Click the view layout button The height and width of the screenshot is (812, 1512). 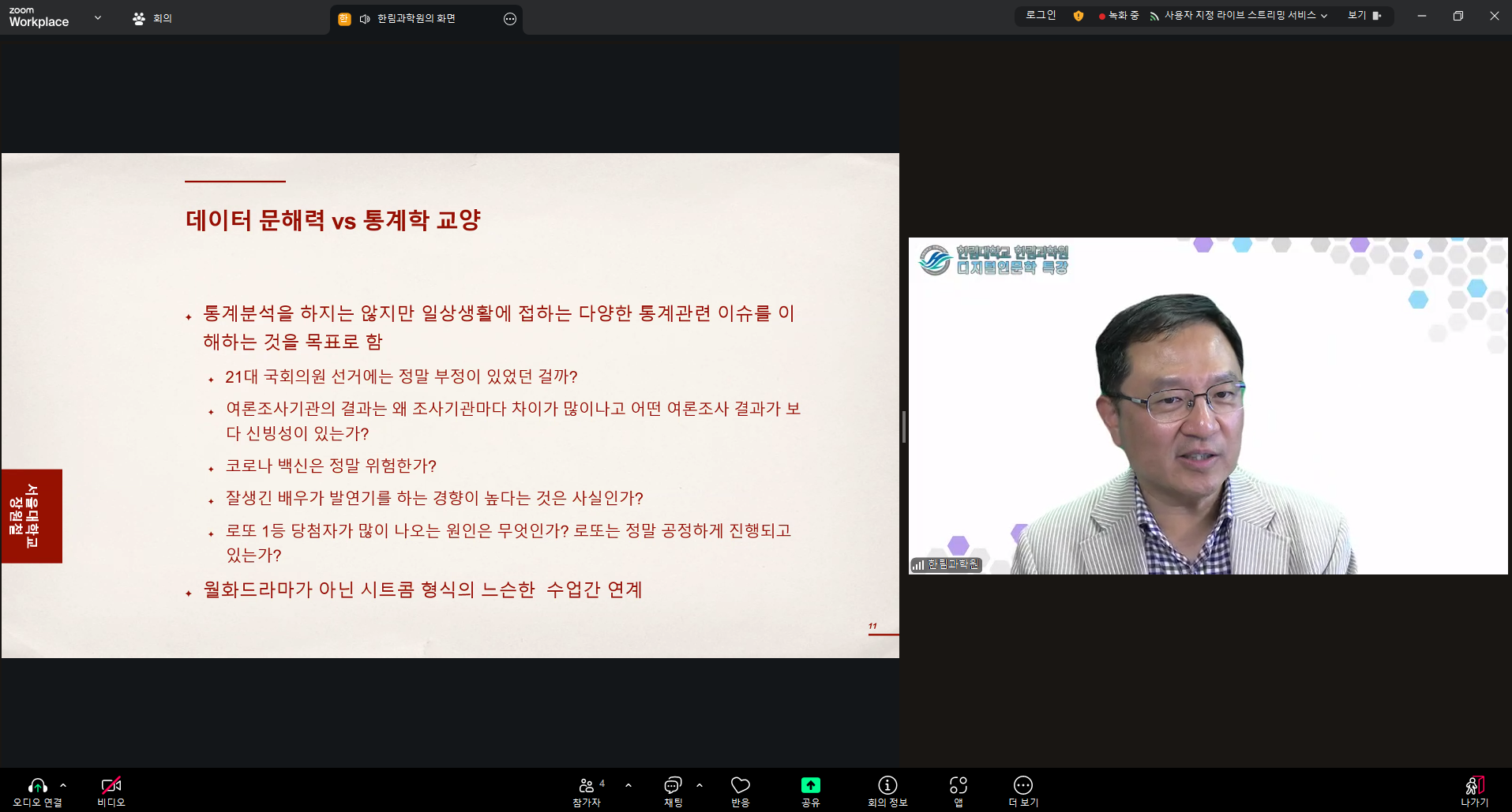[1364, 16]
